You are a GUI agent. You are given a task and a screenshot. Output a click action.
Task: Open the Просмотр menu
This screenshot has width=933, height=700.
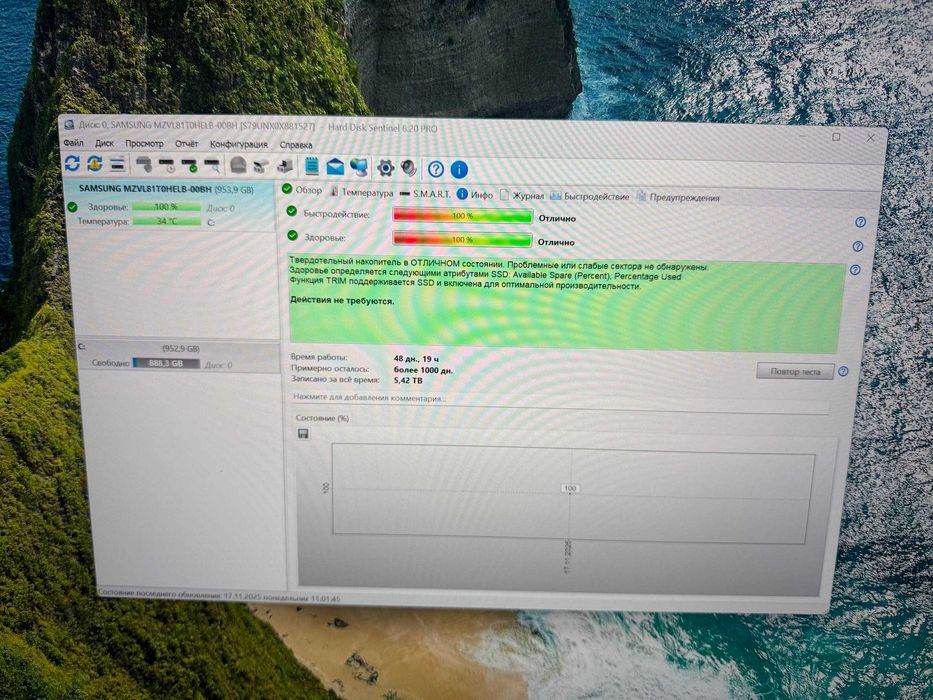pos(144,143)
